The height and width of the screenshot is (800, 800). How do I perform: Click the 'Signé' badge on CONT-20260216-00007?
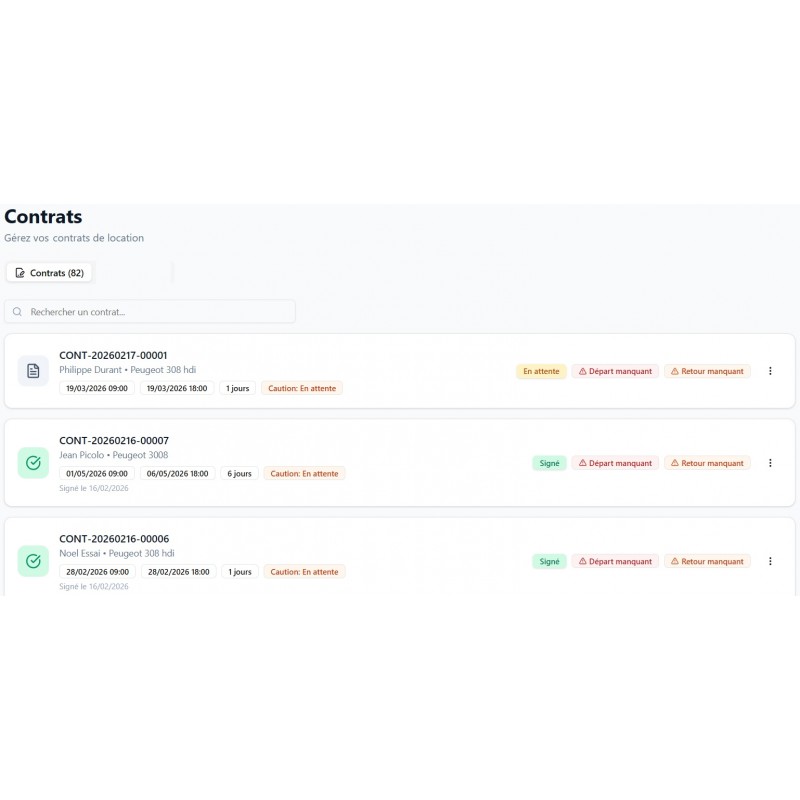point(549,463)
